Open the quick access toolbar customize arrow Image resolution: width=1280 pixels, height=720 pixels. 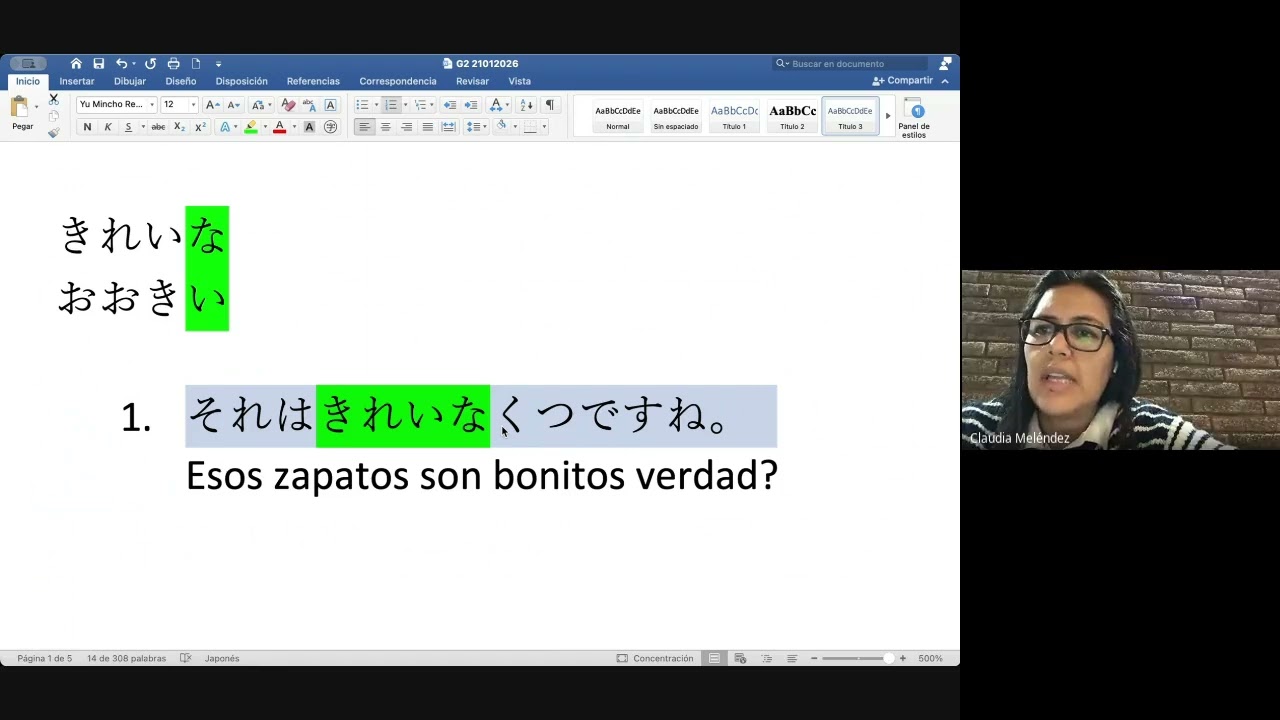(x=218, y=63)
